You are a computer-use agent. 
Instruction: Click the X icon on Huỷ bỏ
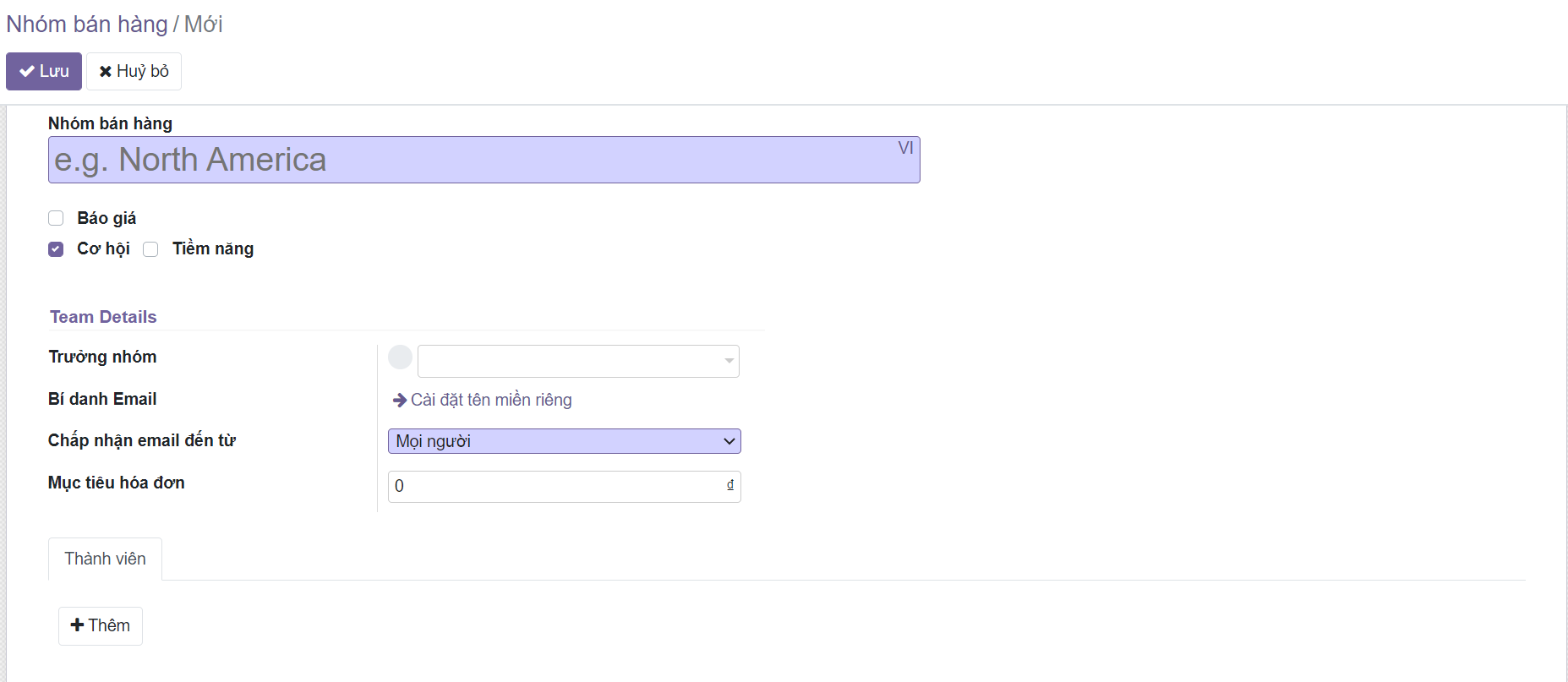click(106, 72)
